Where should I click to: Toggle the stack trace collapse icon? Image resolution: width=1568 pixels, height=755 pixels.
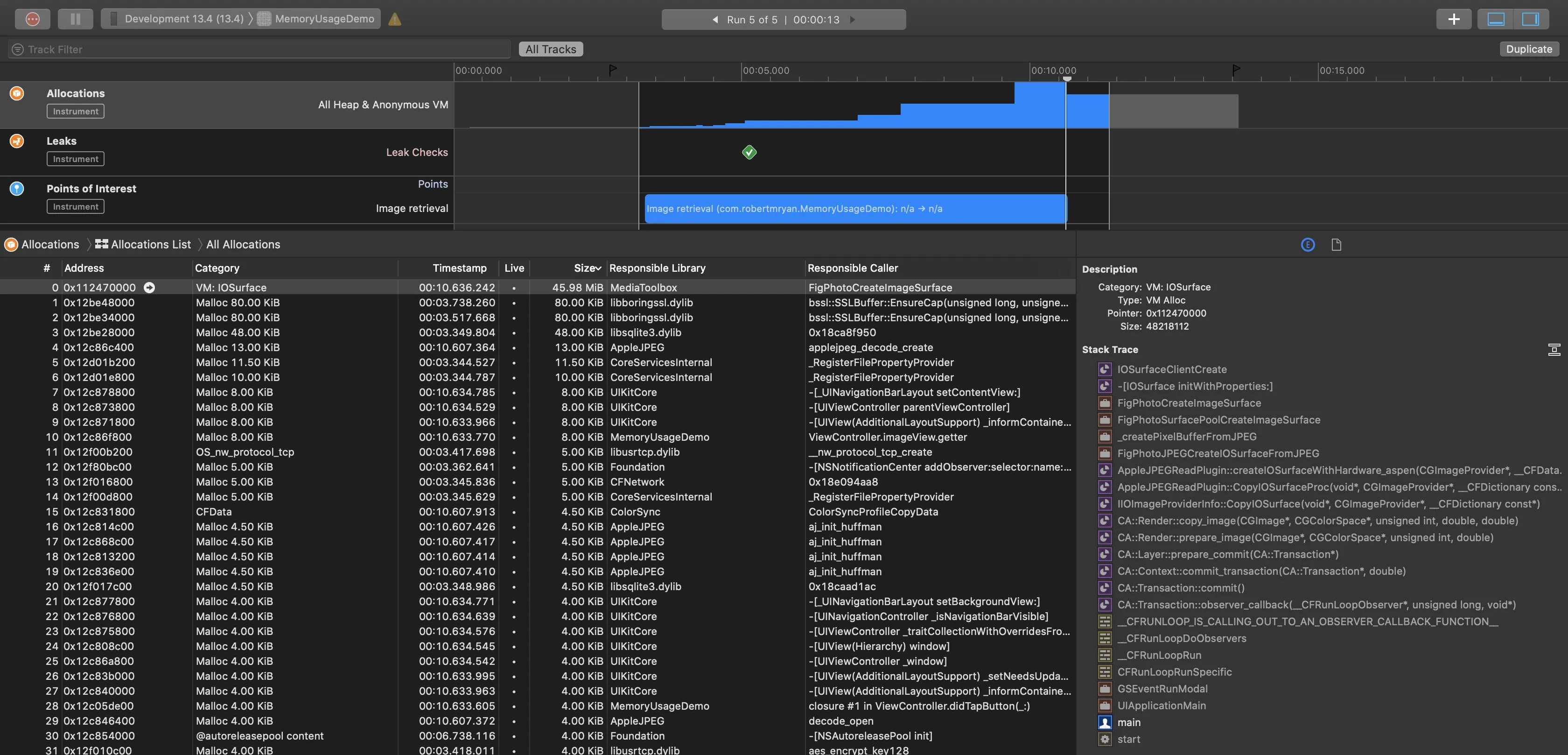pos(1554,350)
